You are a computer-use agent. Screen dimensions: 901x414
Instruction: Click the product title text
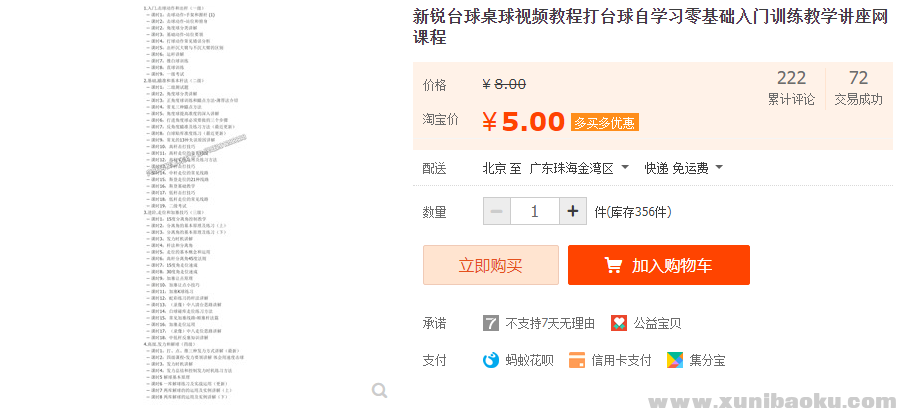[x=650, y=27]
